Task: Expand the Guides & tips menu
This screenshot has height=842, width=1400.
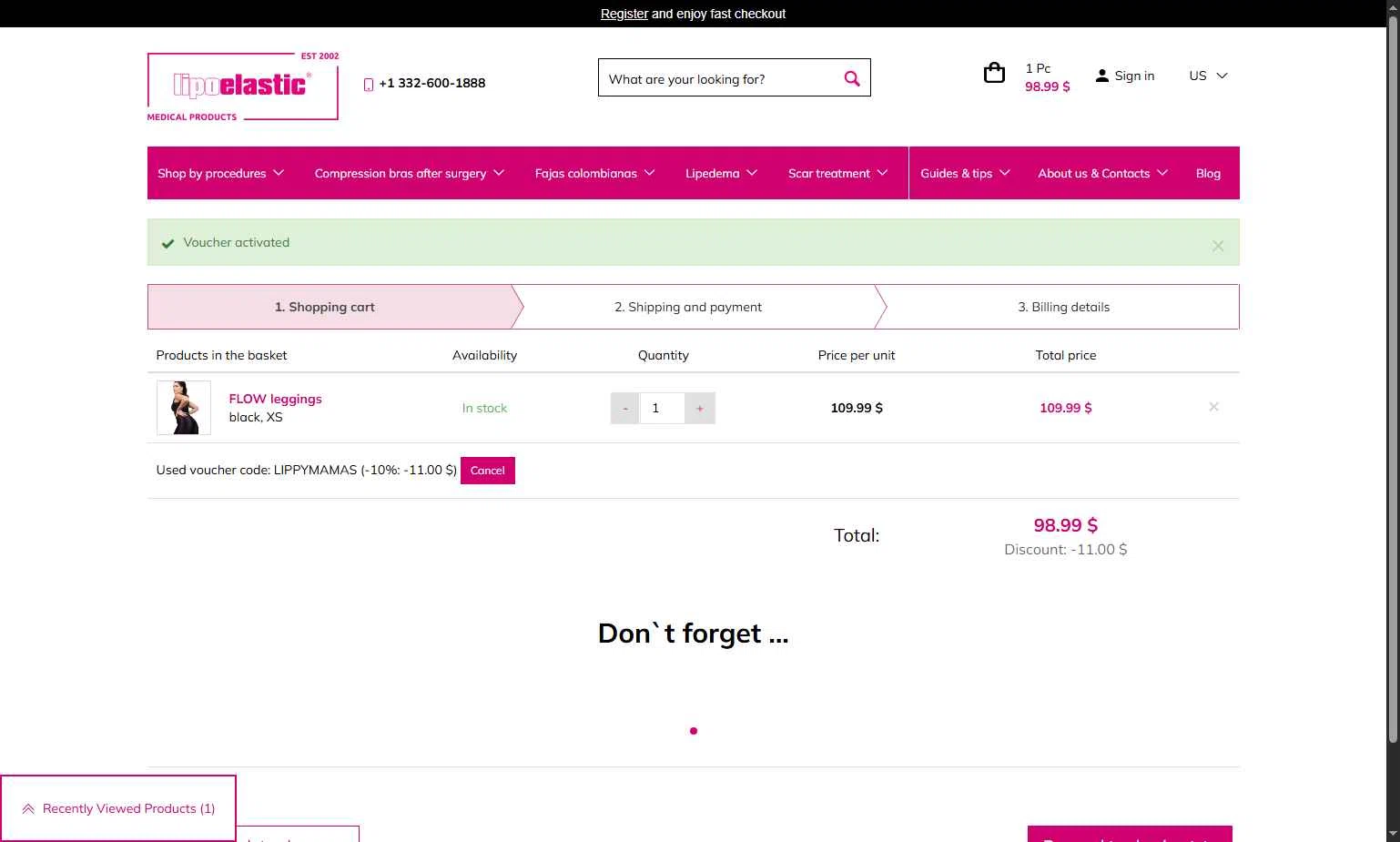Action: [x=965, y=173]
